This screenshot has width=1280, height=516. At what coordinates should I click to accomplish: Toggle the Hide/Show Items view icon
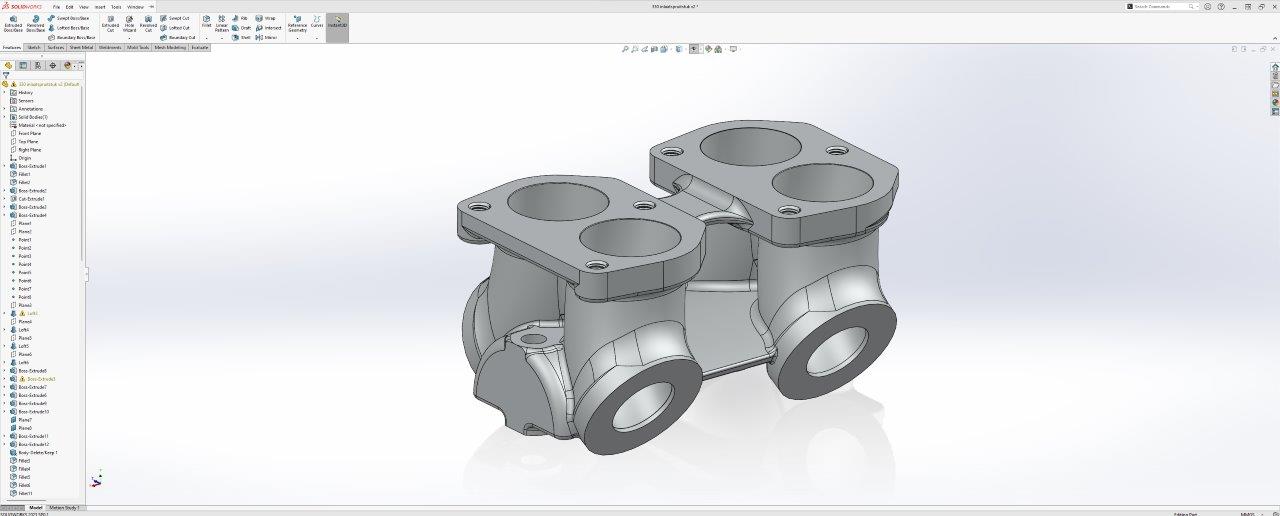[694, 48]
